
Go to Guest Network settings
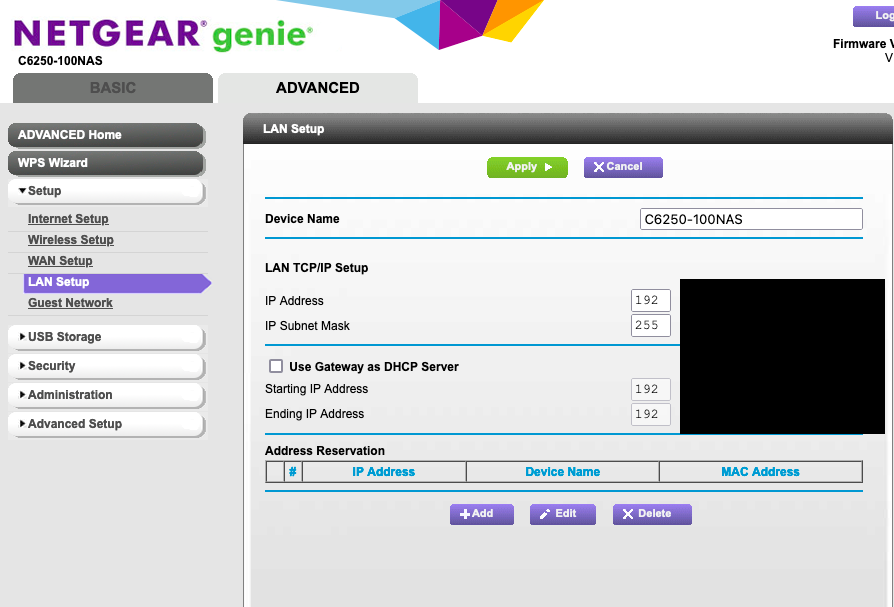click(x=70, y=303)
